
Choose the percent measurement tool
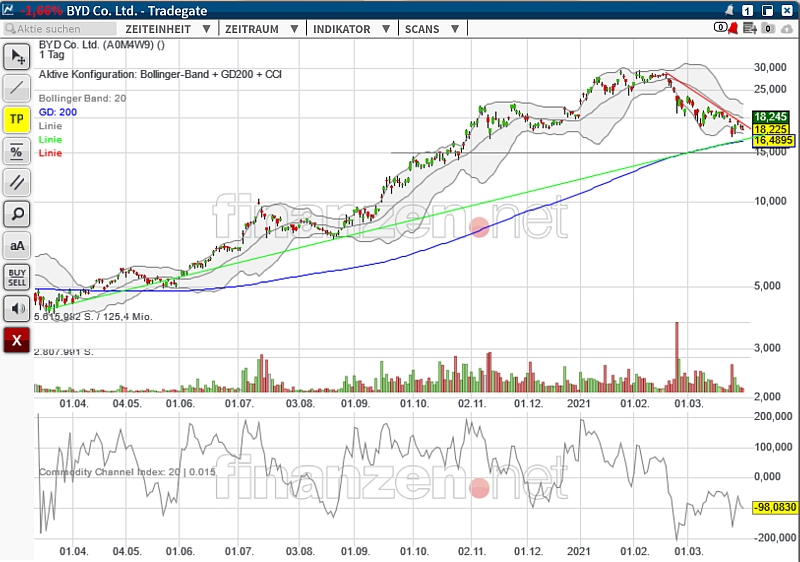[17, 151]
